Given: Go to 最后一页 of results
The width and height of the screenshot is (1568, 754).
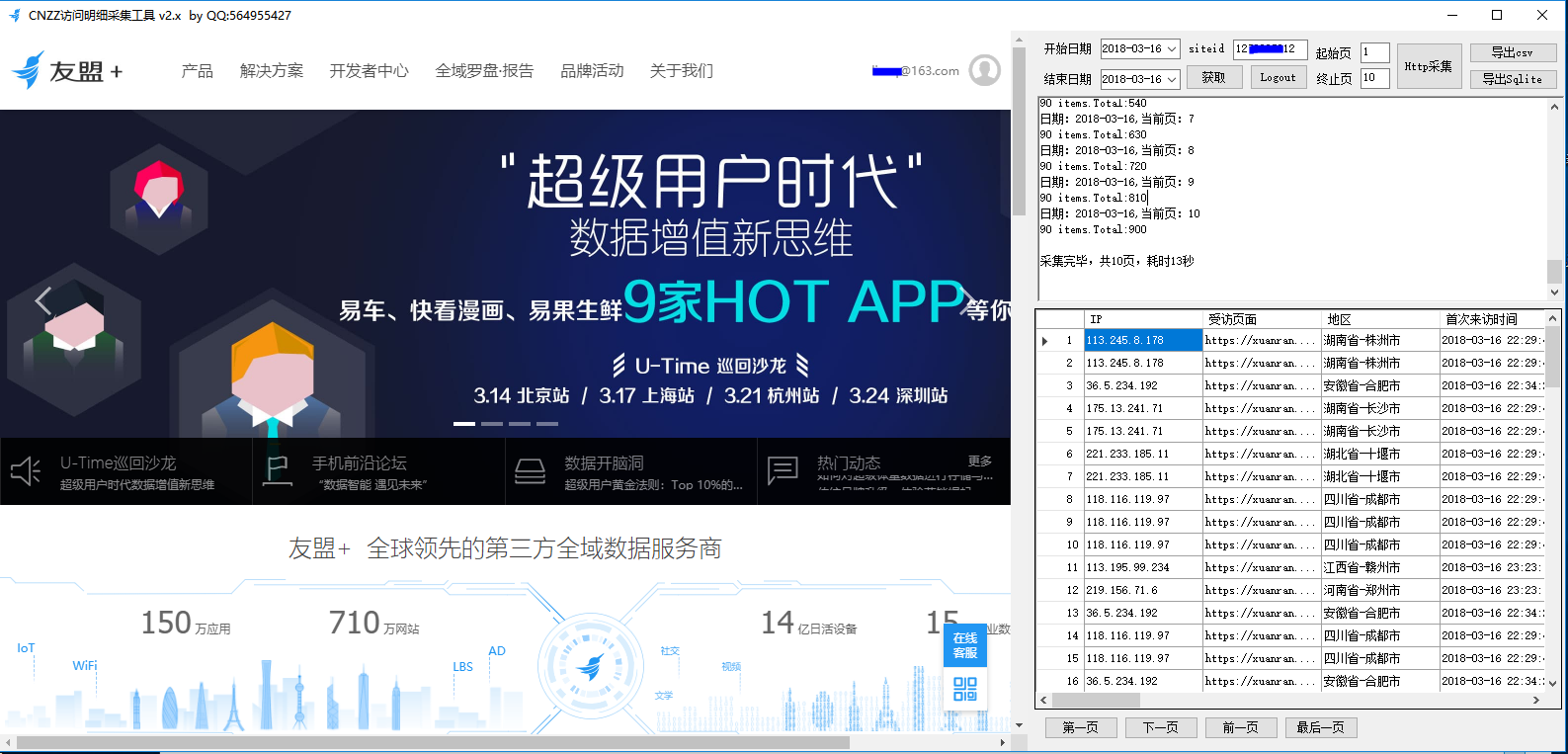Looking at the screenshot, I should (1321, 727).
